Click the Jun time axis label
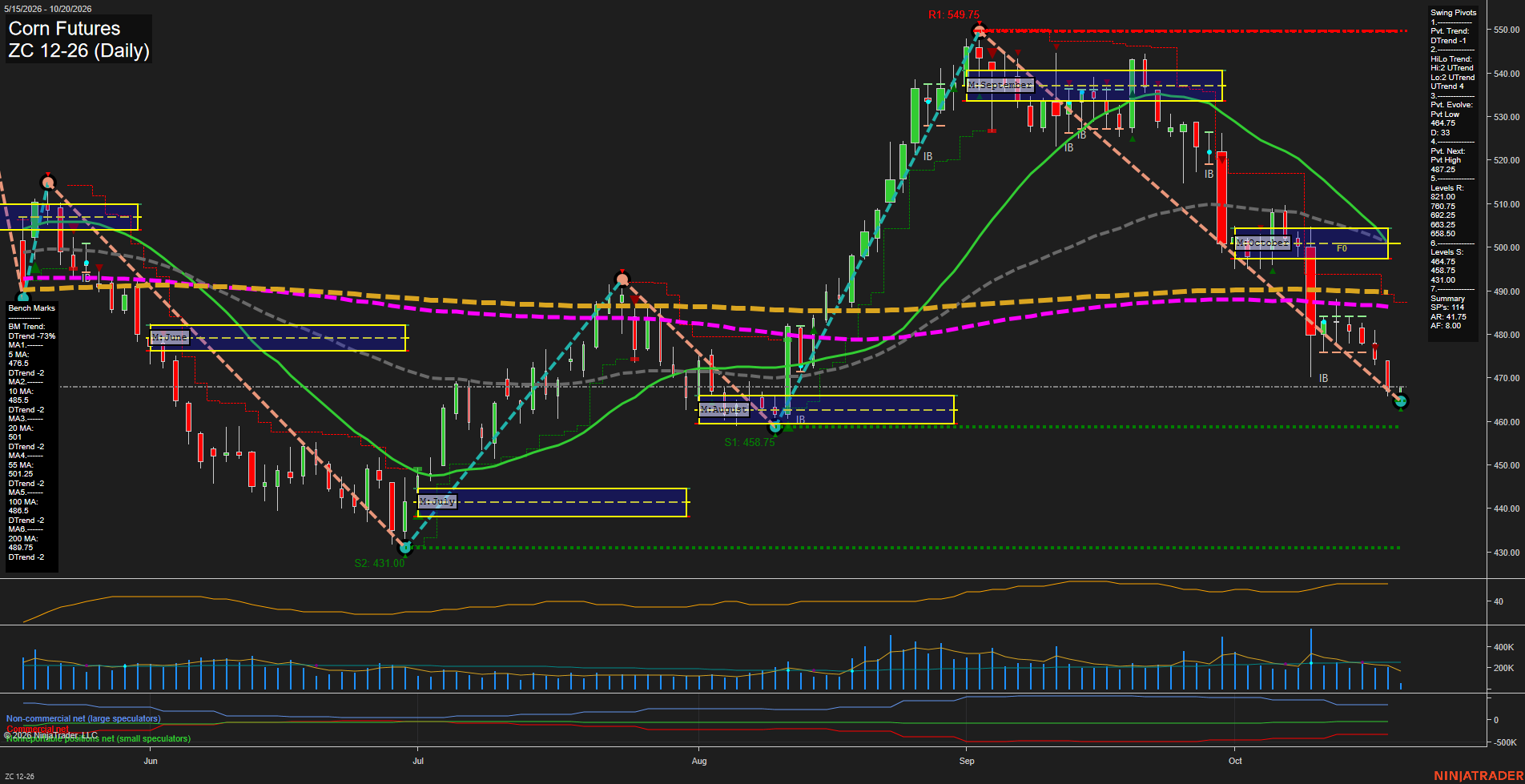 [x=151, y=761]
